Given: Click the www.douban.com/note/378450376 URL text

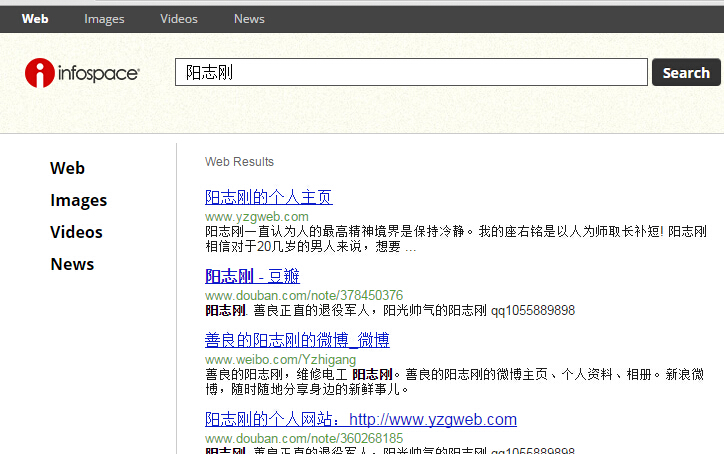Looking at the screenshot, I should (x=304, y=295).
